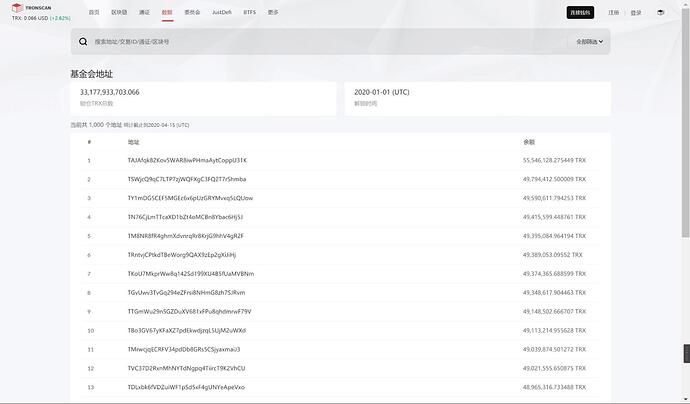Open address starting with TVC37D2RxnMhNYTdNgpq
Screen dimensions: 690x404
(186, 368)
